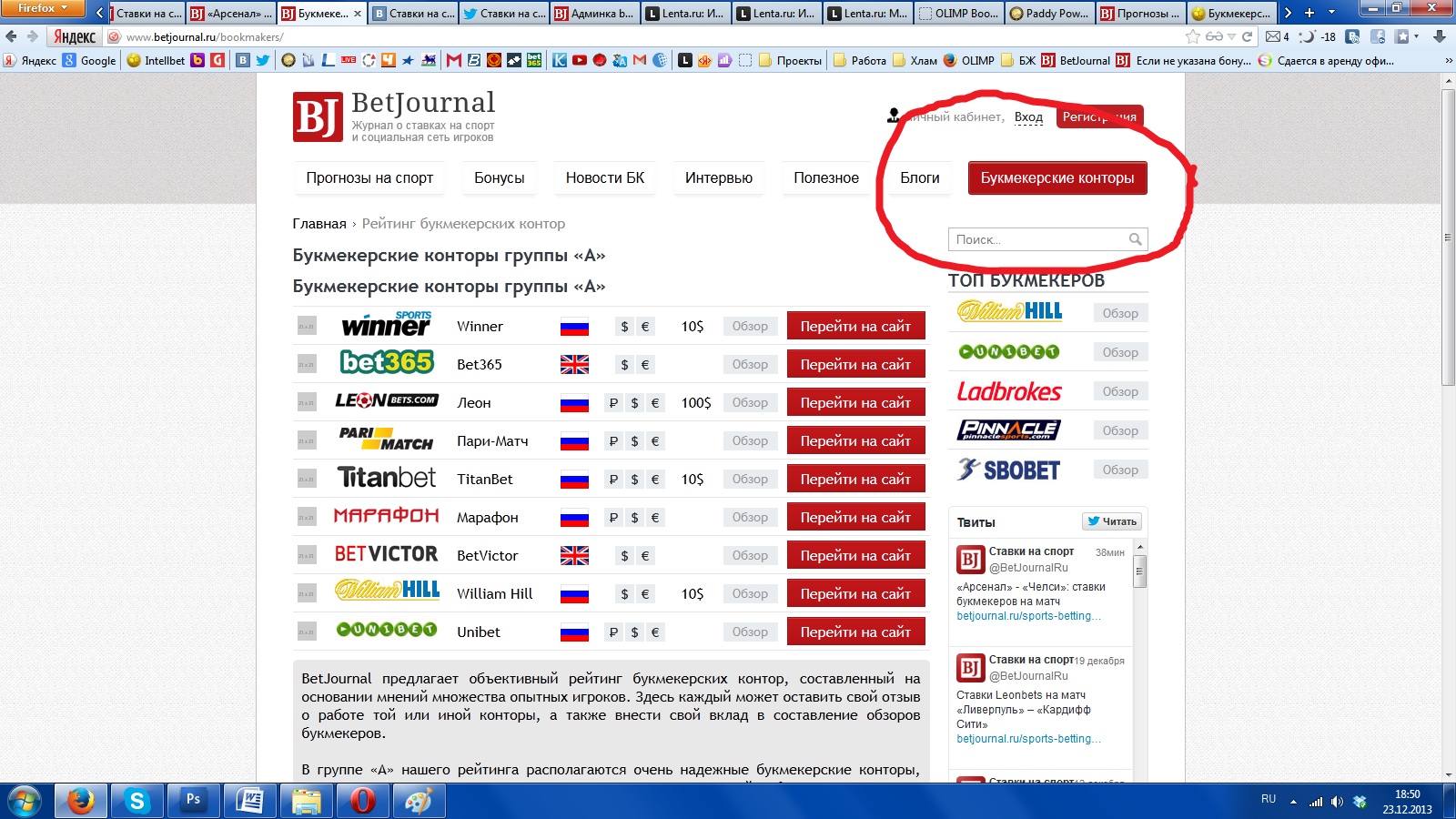Launch Skype from the taskbar
This screenshot has width=1456, height=819.
[136, 801]
